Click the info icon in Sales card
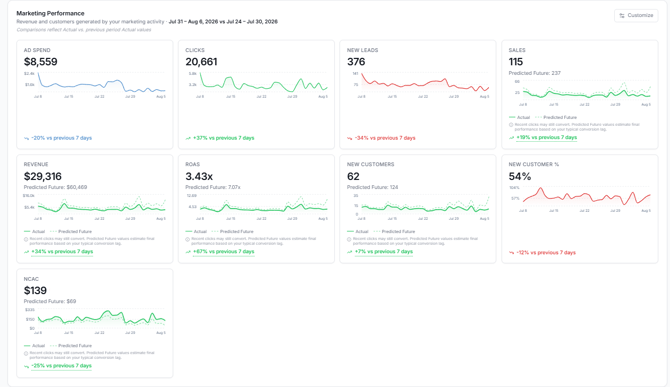670x387 pixels. tap(511, 125)
